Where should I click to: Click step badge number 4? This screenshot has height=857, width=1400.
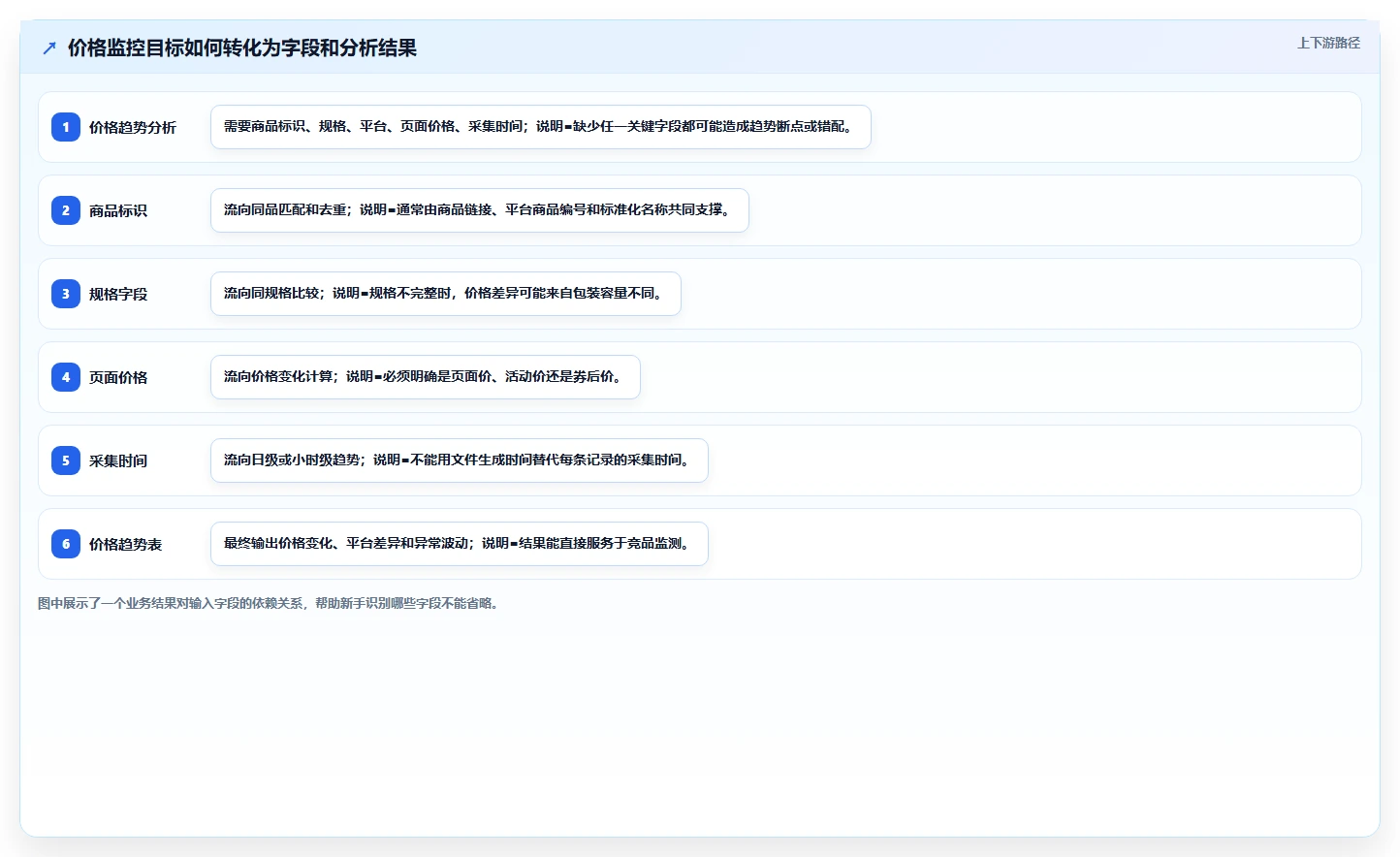(66, 377)
